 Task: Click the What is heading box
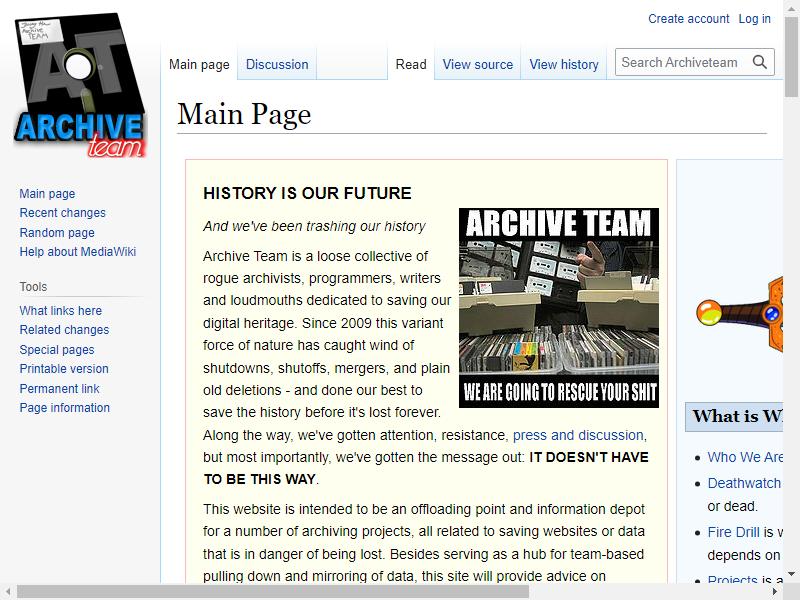click(734, 417)
